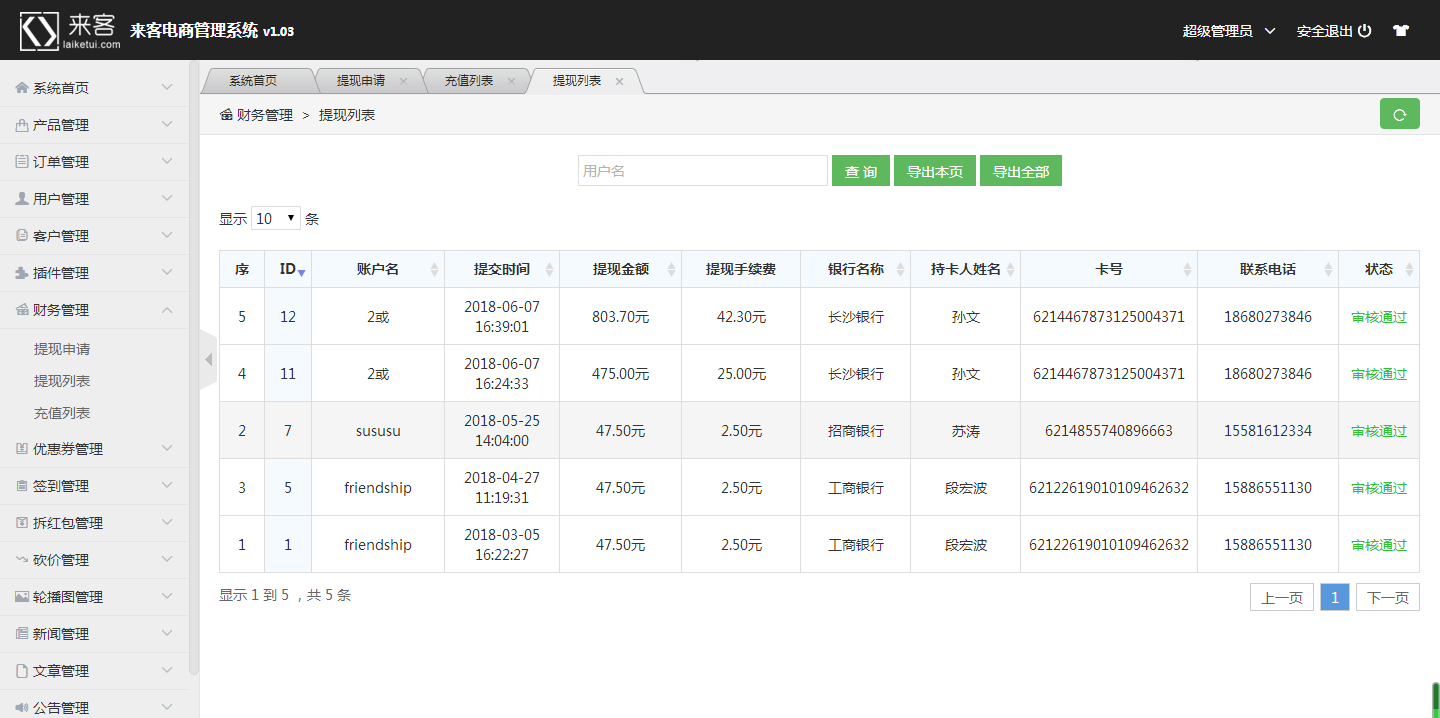
Task: Sort table by 账户名 column
Action: [378, 269]
